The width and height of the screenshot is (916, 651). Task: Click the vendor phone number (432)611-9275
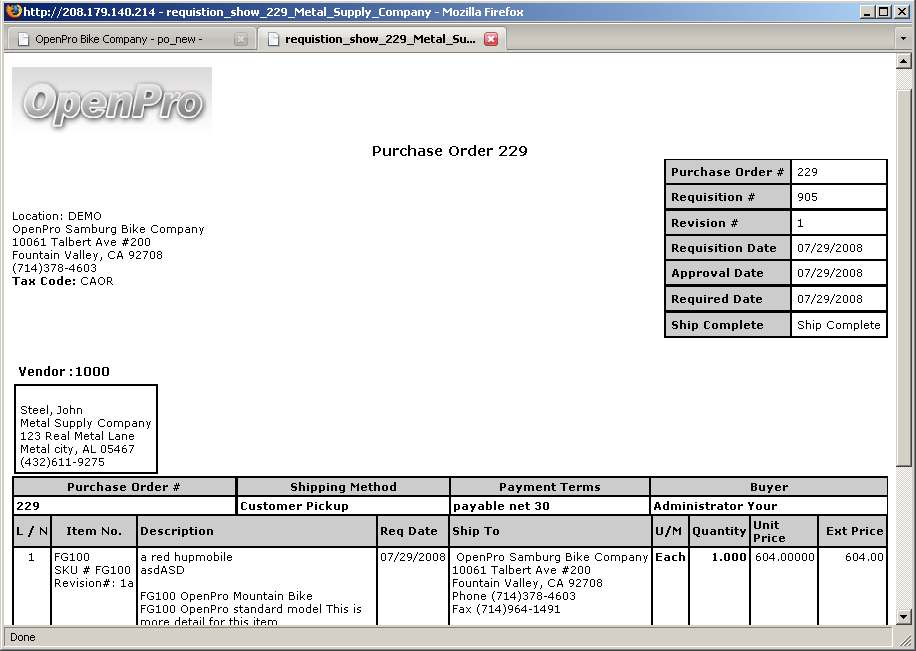tap(62, 463)
